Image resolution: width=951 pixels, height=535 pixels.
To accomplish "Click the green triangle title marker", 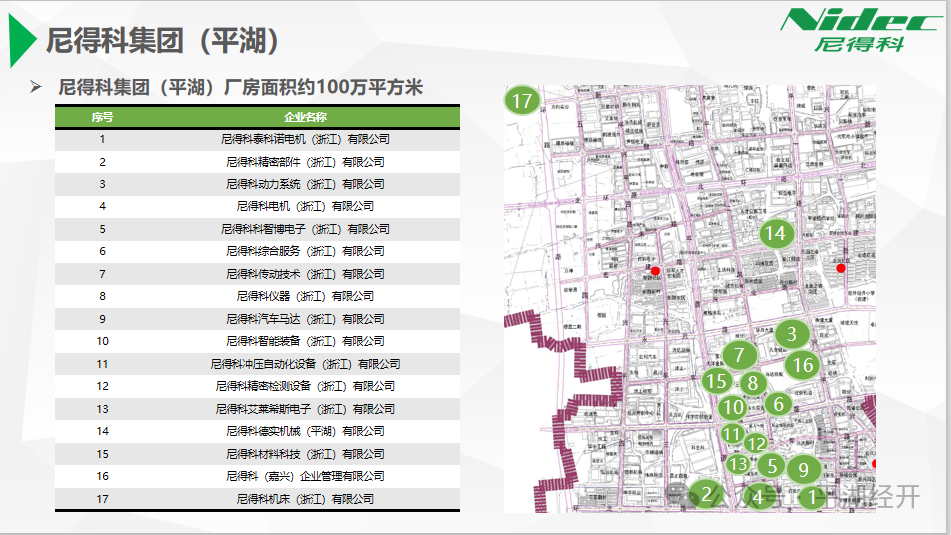I will click(x=22, y=40).
